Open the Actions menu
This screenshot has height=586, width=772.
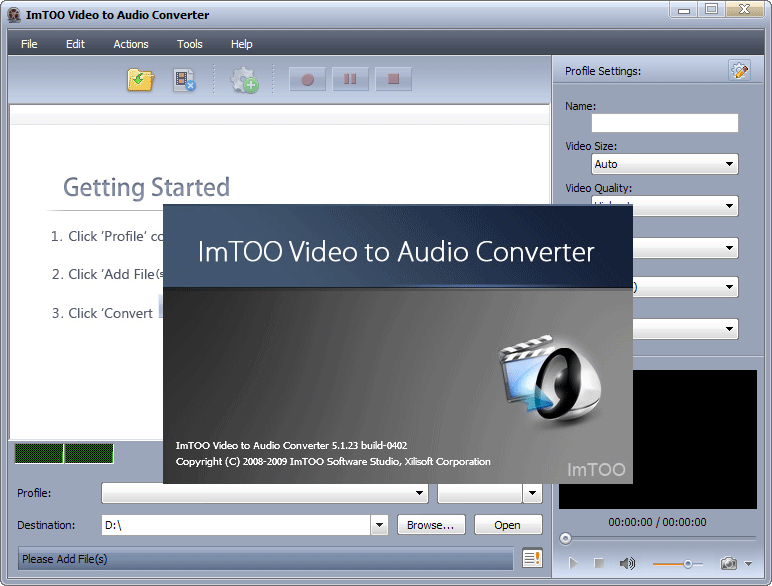click(x=131, y=44)
